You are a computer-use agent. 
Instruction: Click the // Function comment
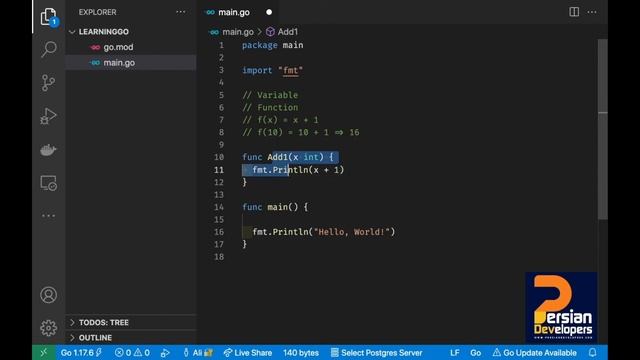point(270,107)
